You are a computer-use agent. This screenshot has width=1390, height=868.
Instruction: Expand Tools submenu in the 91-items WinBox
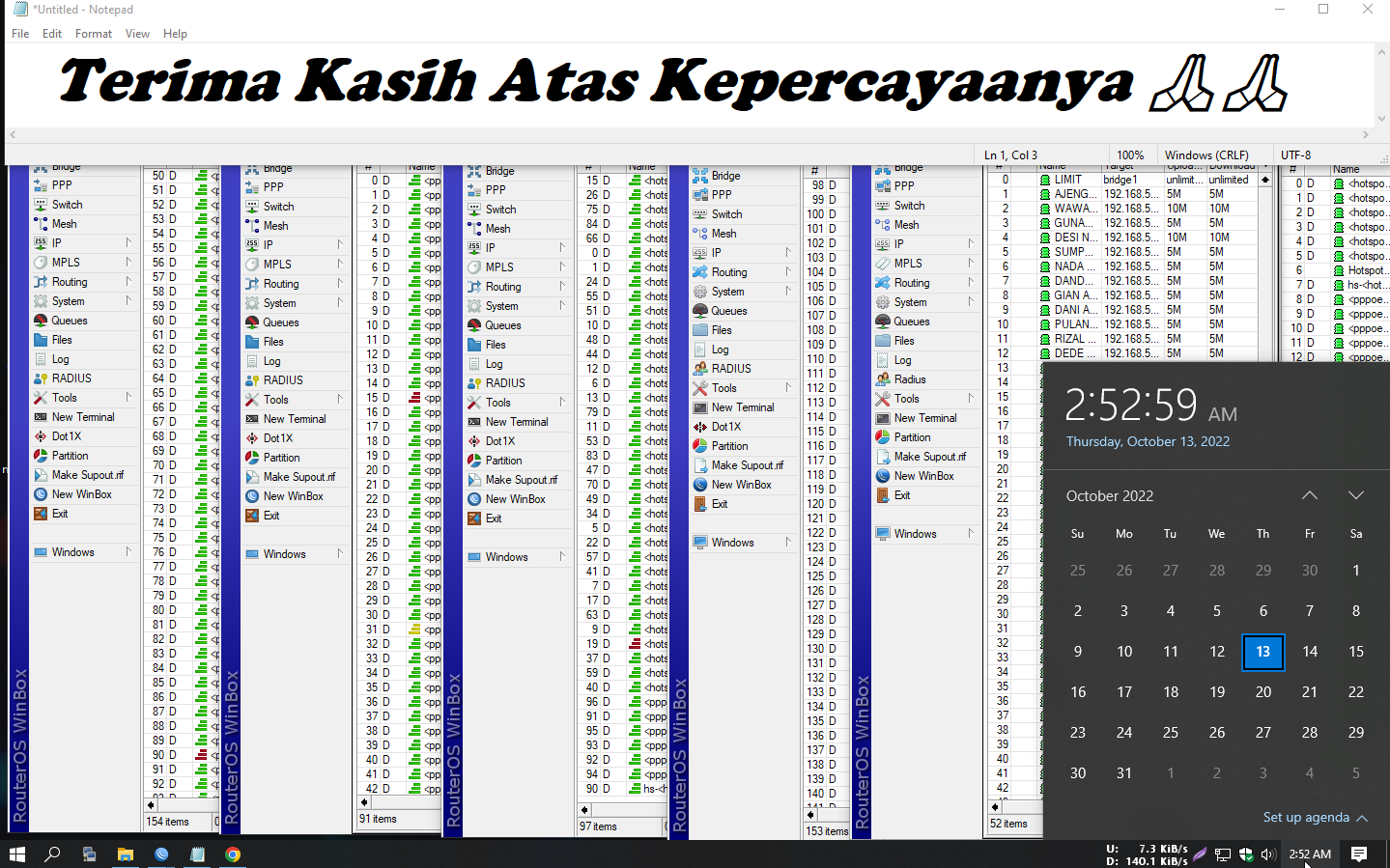340,399
